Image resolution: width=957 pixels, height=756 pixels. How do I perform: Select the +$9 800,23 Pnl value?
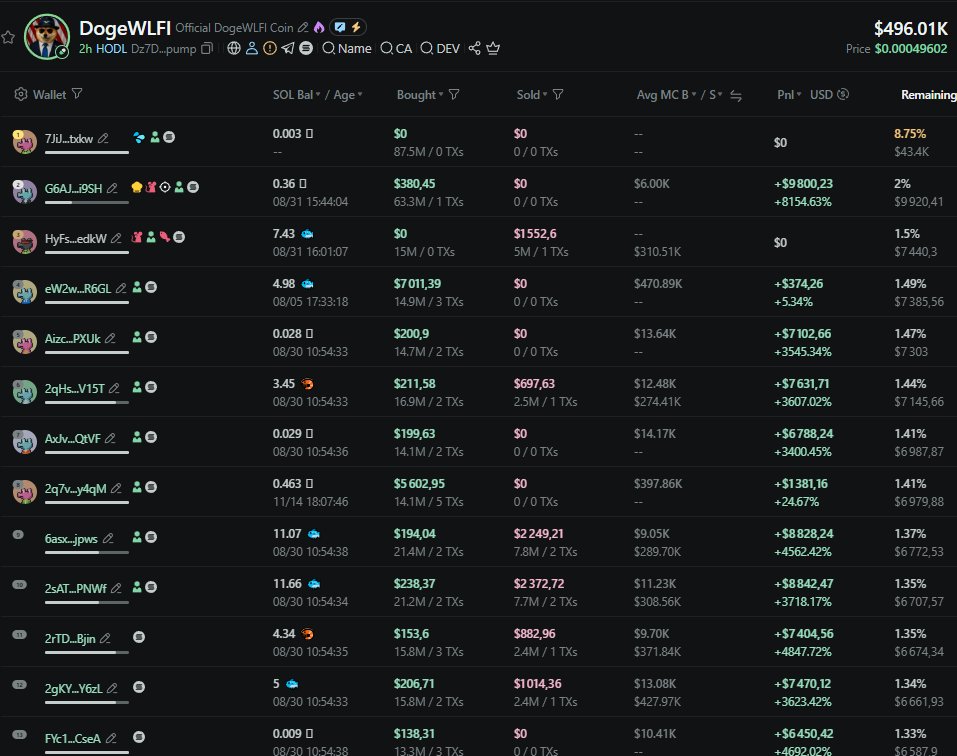coord(803,184)
